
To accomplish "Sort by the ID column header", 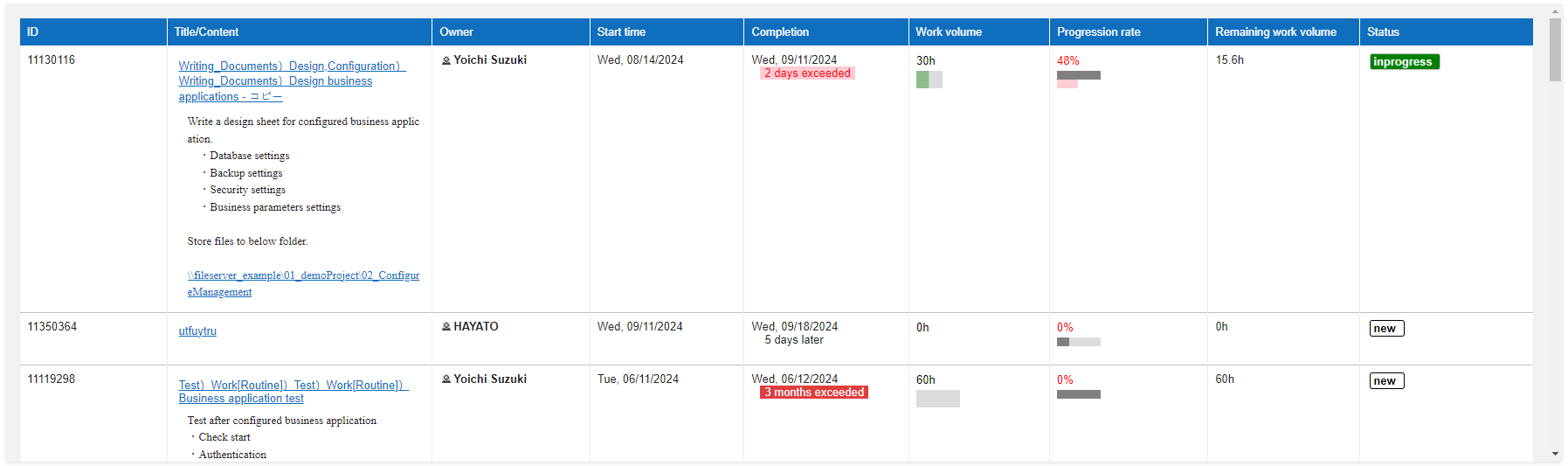I will 93,31.
